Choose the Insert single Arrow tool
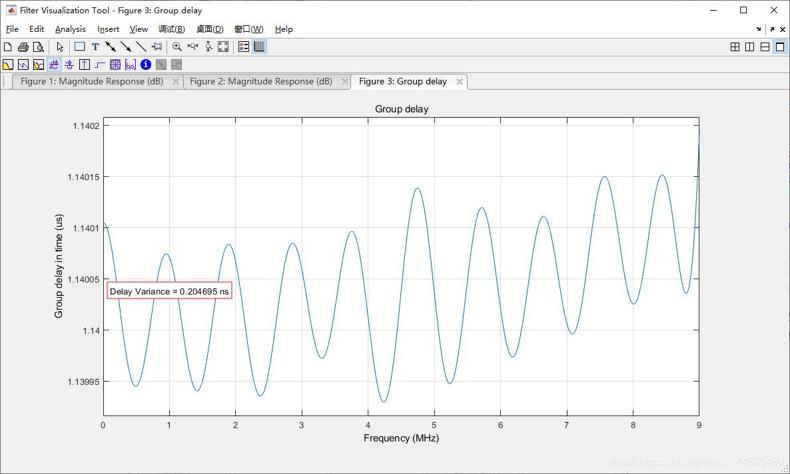The height and width of the screenshot is (474, 790). tap(126, 47)
